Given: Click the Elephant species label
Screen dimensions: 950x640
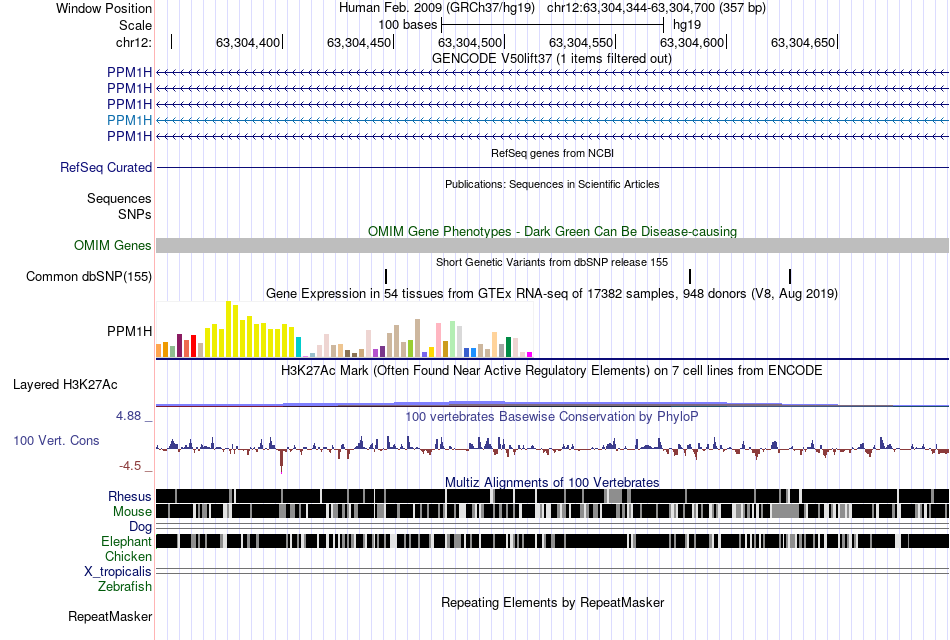Looking at the screenshot, I should point(126,542).
